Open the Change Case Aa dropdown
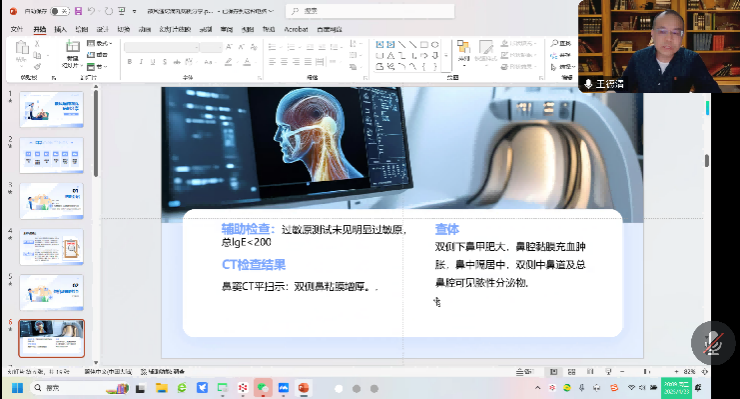Viewport: 740px width, 399px height. click(x=209, y=62)
